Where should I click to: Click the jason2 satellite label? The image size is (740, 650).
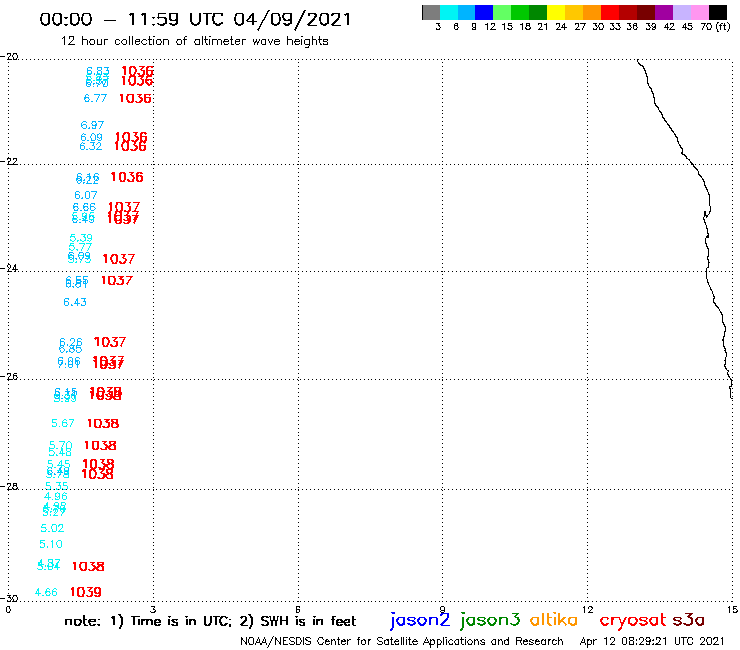tap(420, 621)
